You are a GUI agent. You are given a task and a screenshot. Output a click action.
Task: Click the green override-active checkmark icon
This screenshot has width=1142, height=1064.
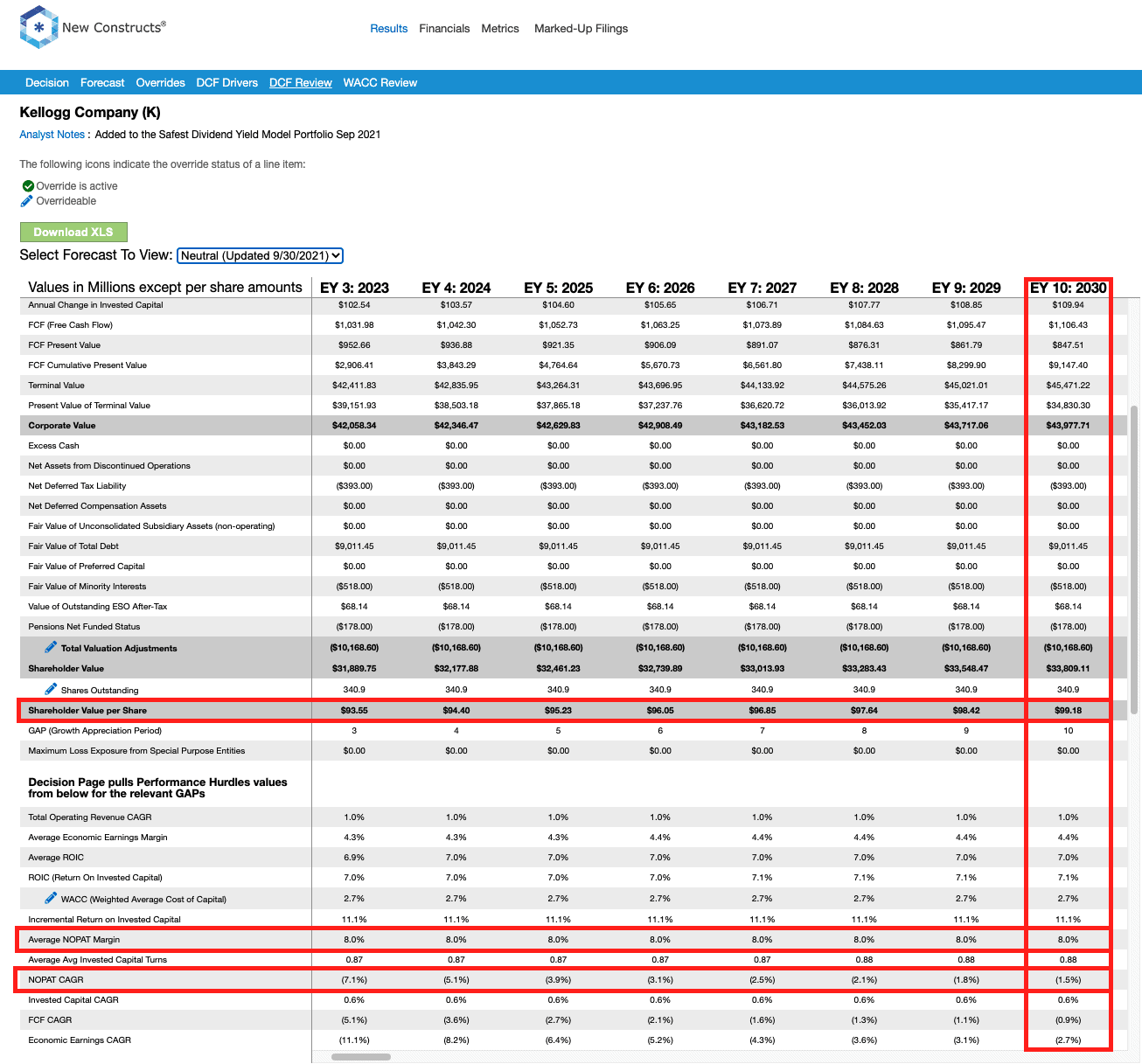28,186
